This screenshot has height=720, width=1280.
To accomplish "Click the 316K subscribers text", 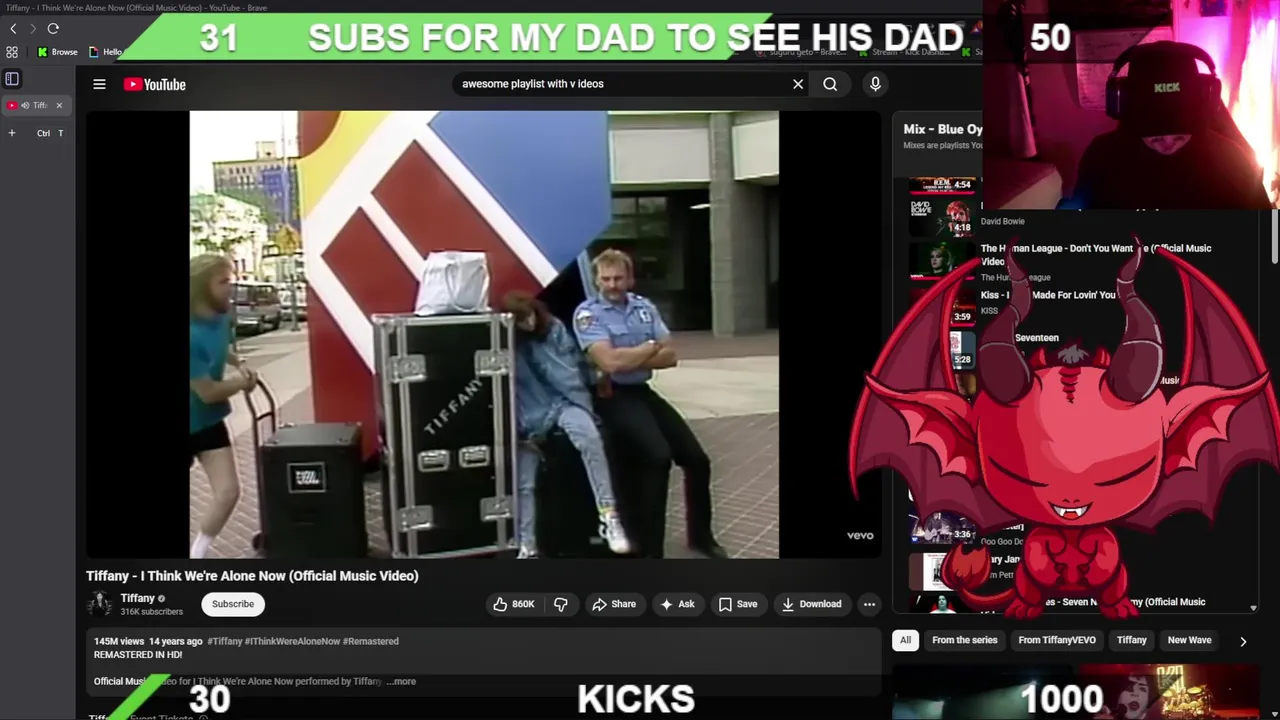I will [x=152, y=612].
